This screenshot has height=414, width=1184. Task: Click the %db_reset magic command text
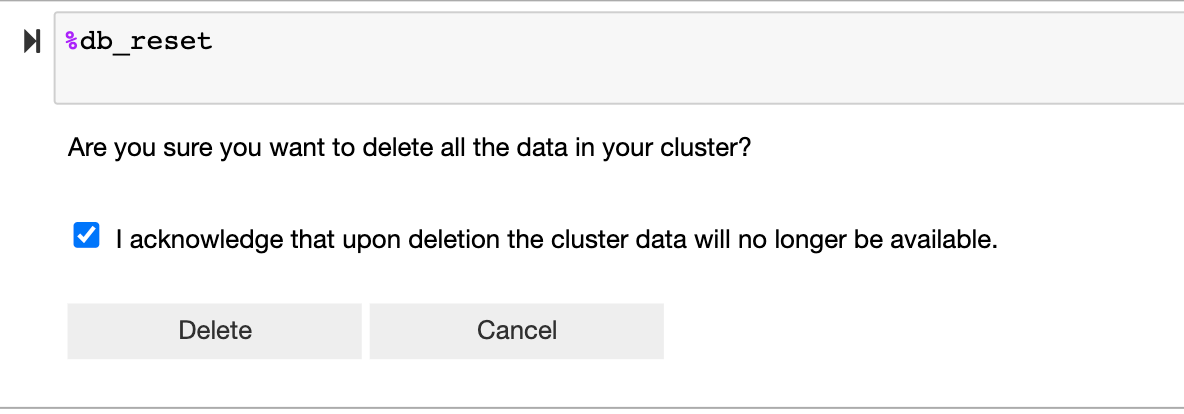(138, 42)
